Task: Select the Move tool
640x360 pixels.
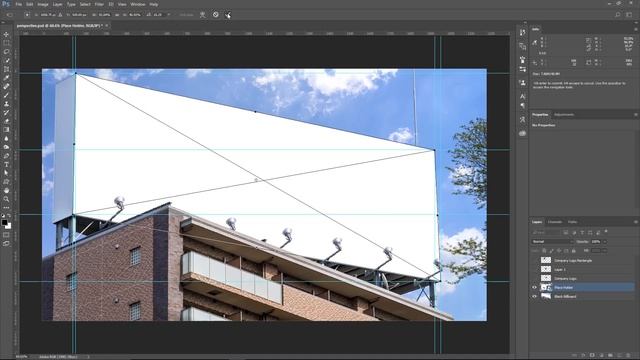Action: [x=6, y=34]
